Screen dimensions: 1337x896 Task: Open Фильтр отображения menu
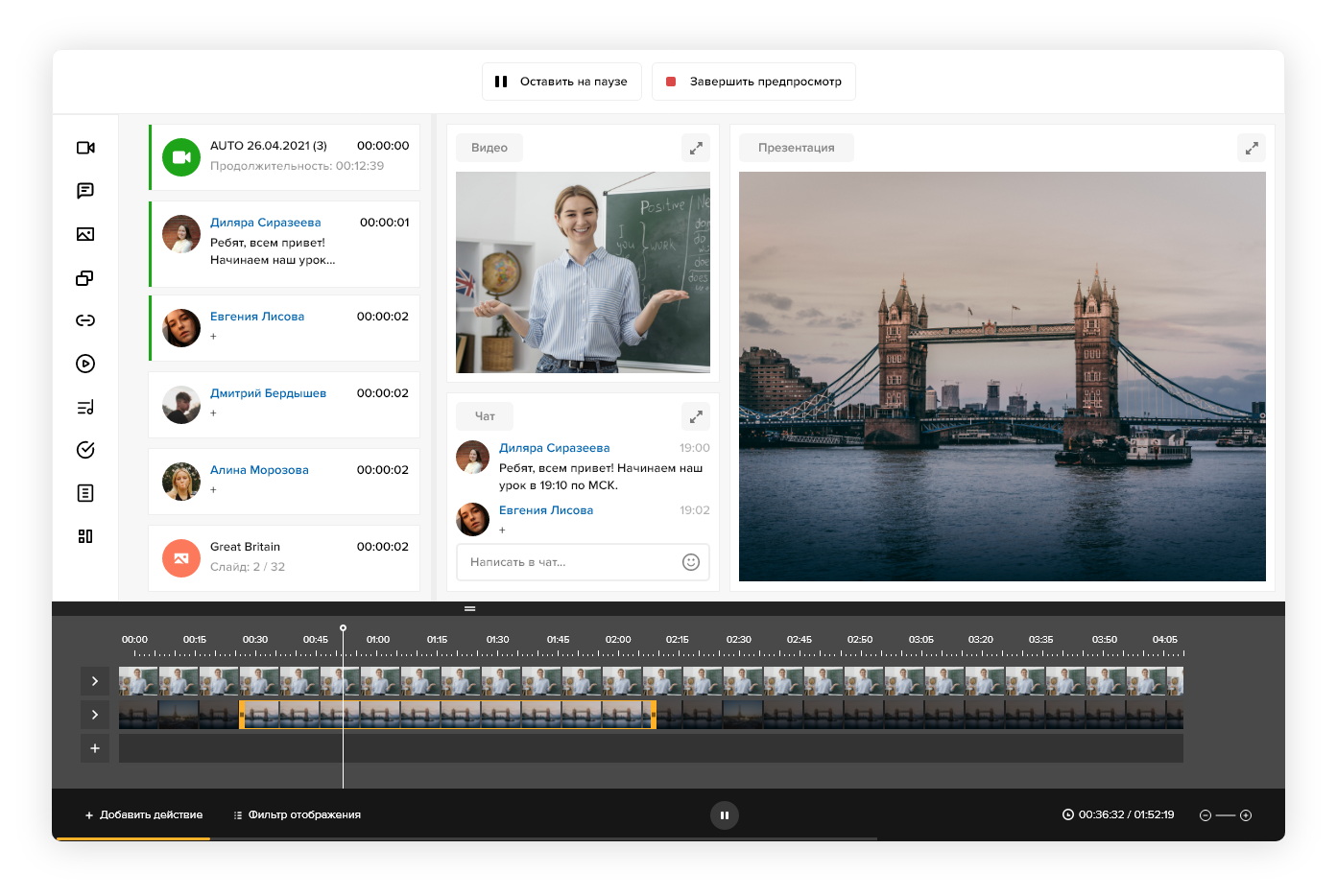click(297, 814)
